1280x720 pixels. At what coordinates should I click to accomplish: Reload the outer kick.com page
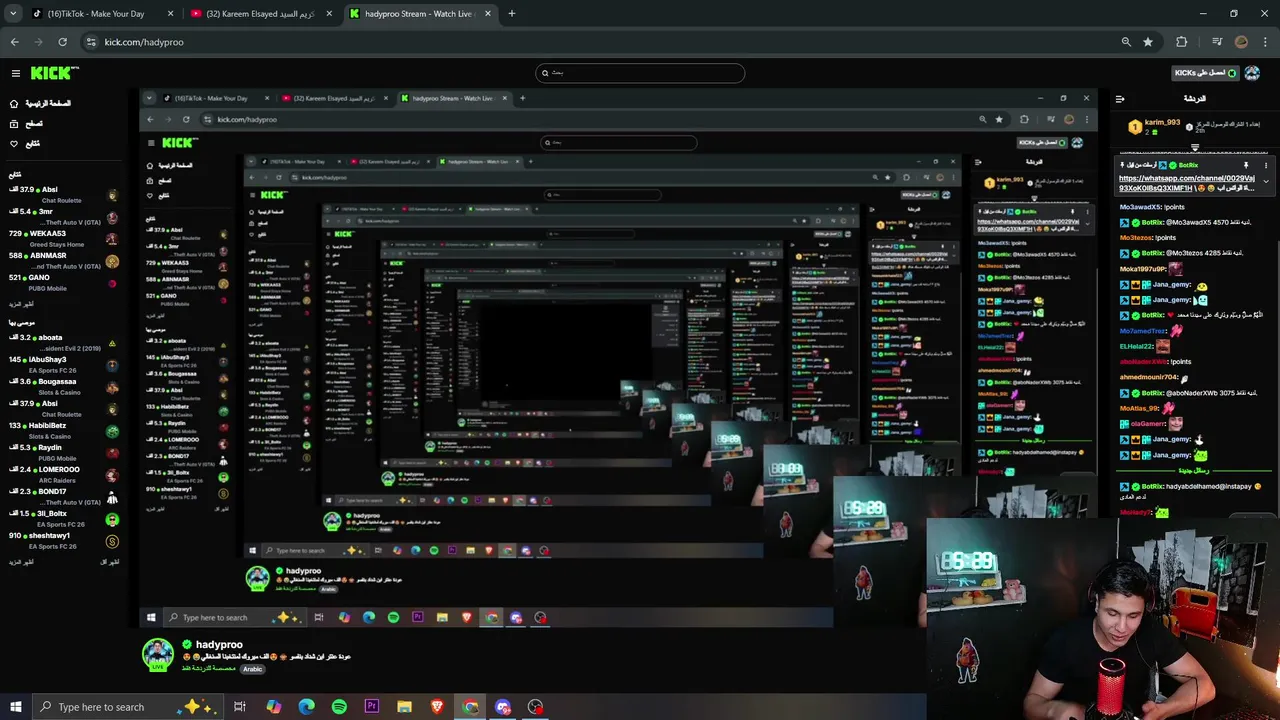point(62,42)
